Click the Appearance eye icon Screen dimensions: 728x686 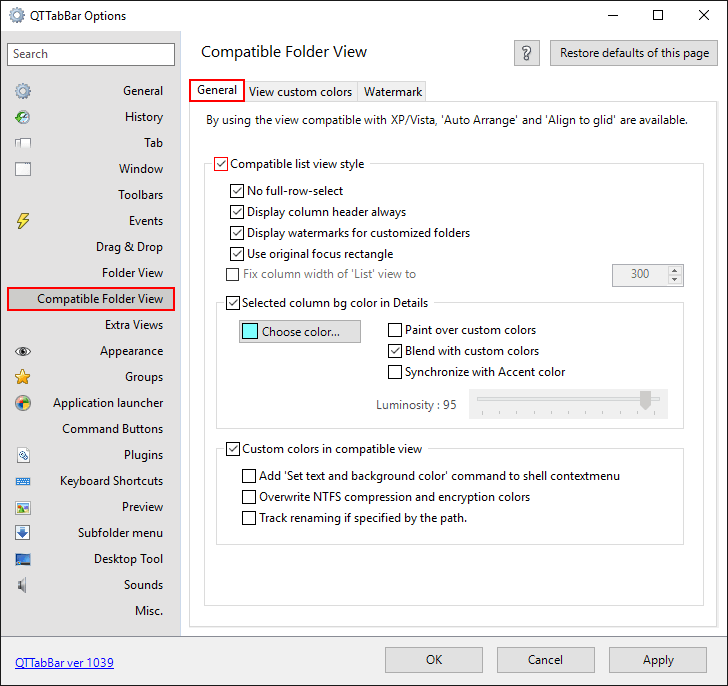(x=23, y=351)
